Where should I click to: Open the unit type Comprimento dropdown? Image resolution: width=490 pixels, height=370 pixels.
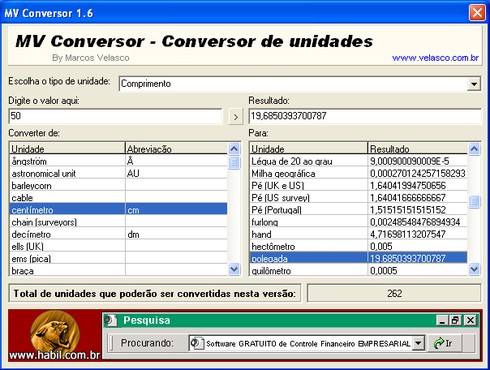(474, 84)
